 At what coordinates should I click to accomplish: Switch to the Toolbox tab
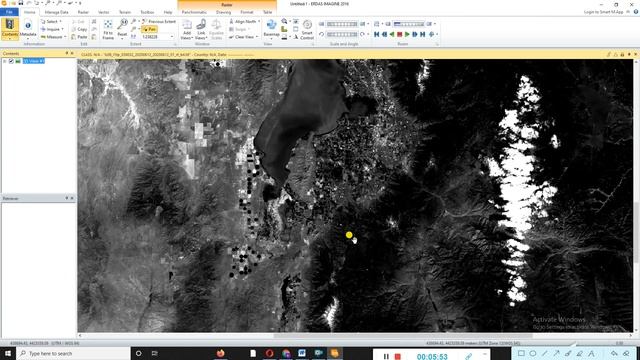[x=147, y=12]
